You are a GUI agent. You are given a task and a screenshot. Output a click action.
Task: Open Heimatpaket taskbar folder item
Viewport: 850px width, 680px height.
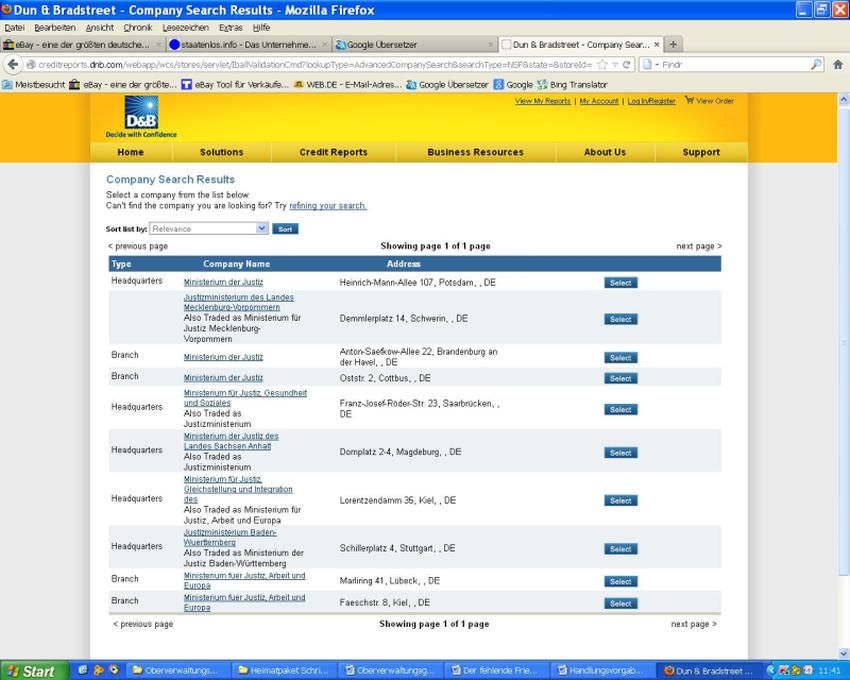[x=282, y=671]
